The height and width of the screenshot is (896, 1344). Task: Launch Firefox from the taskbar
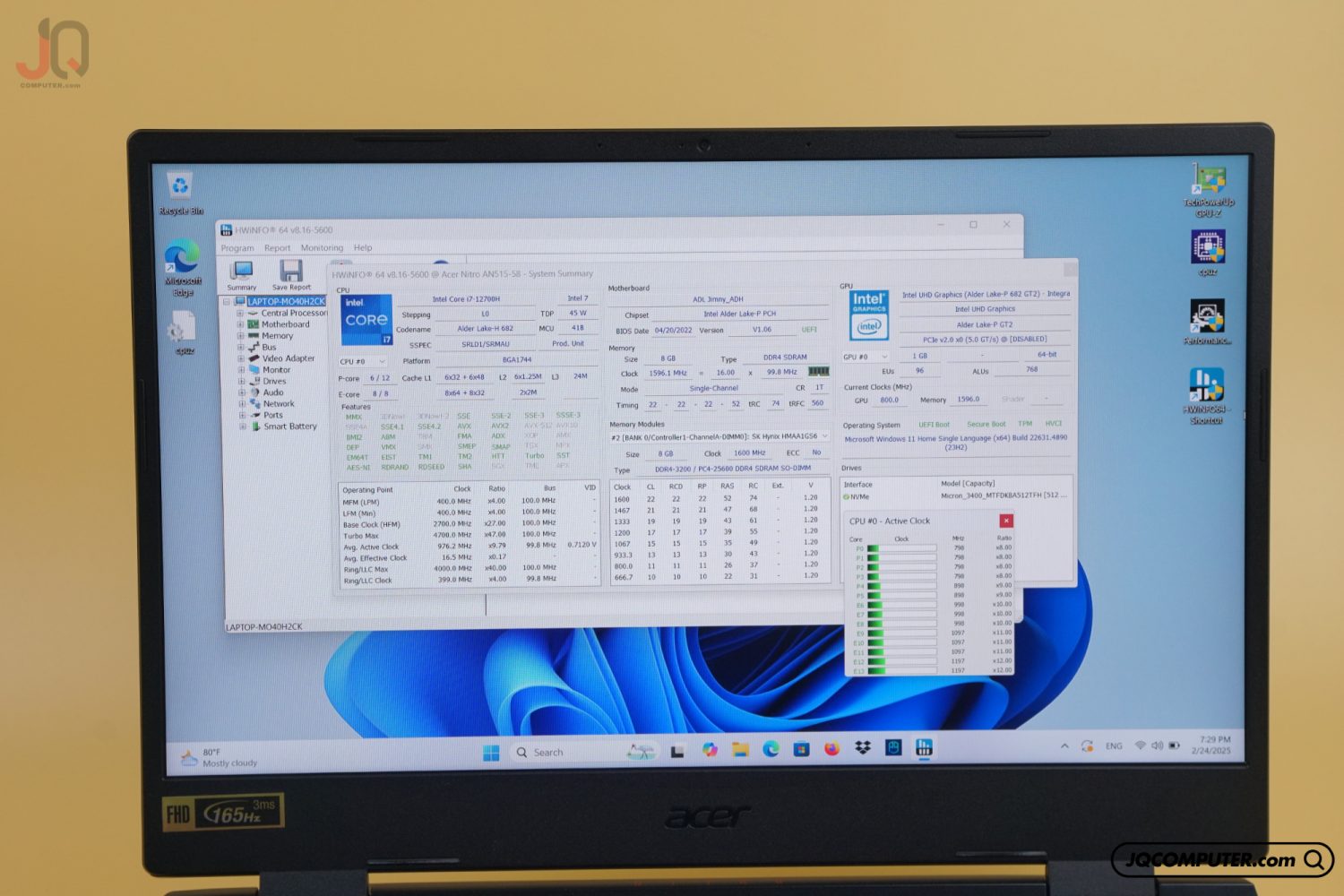click(x=831, y=748)
